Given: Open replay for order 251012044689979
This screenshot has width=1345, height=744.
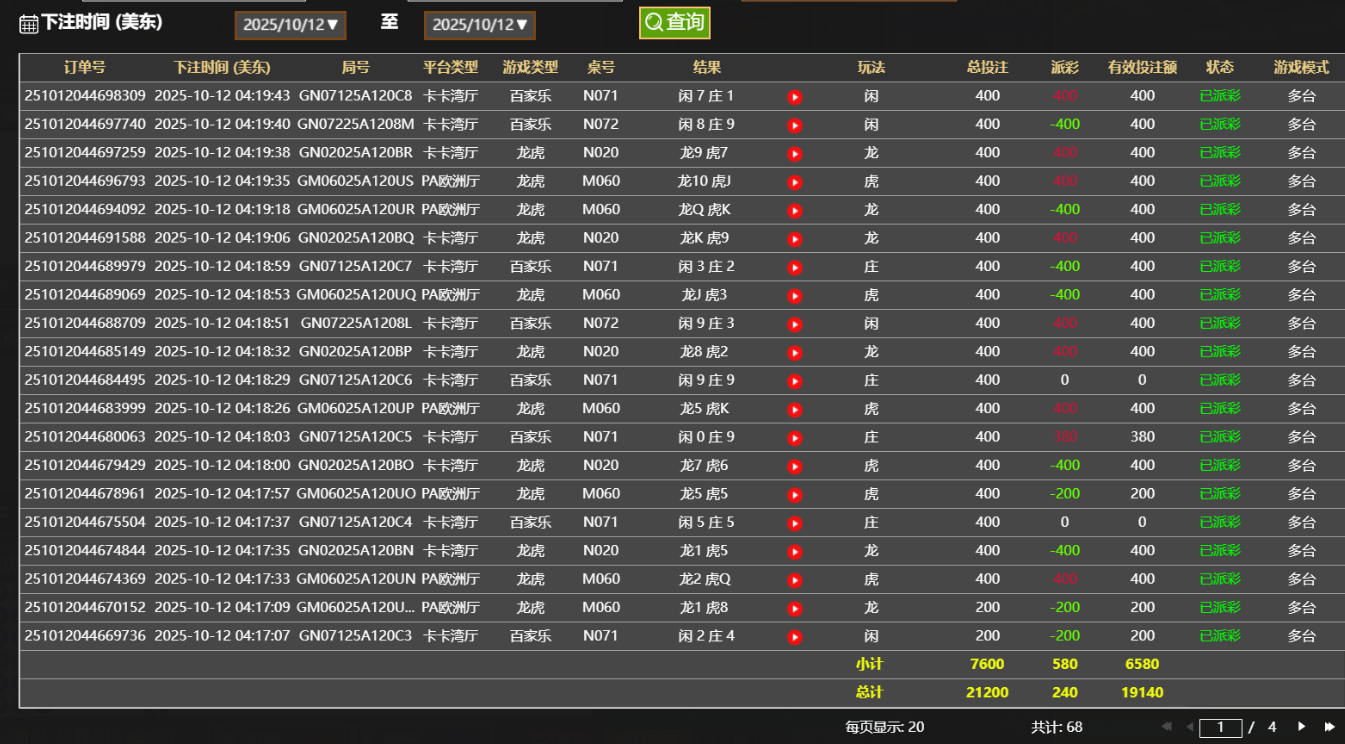Looking at the screenshot, I should pyautogui.click(x=795, y=267).
